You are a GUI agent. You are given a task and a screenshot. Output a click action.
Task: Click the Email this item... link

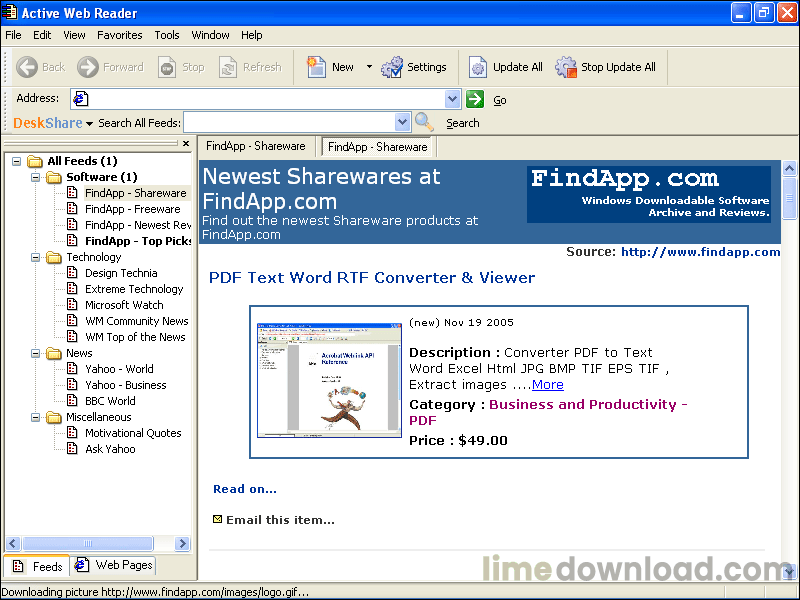(x=280, y=520)
